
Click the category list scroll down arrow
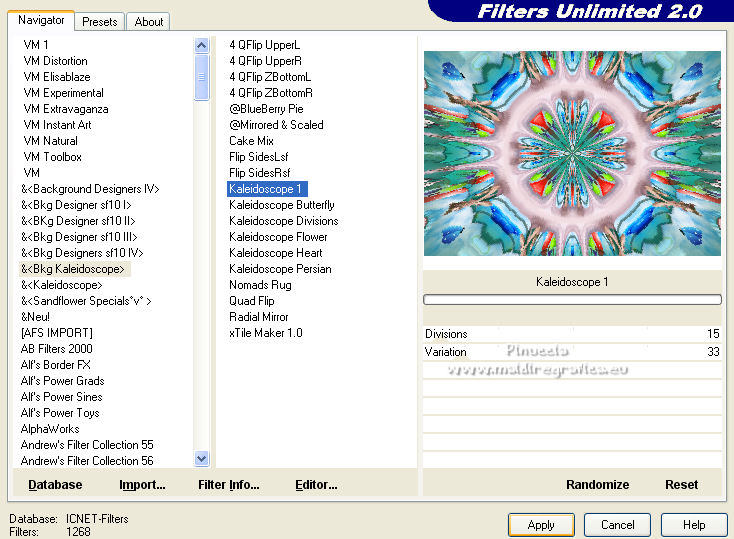click(202, 458)
